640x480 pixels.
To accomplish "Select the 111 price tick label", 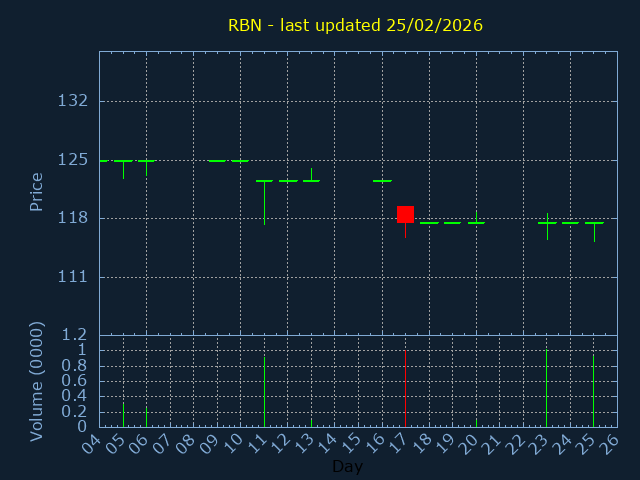I will [73, 277].
